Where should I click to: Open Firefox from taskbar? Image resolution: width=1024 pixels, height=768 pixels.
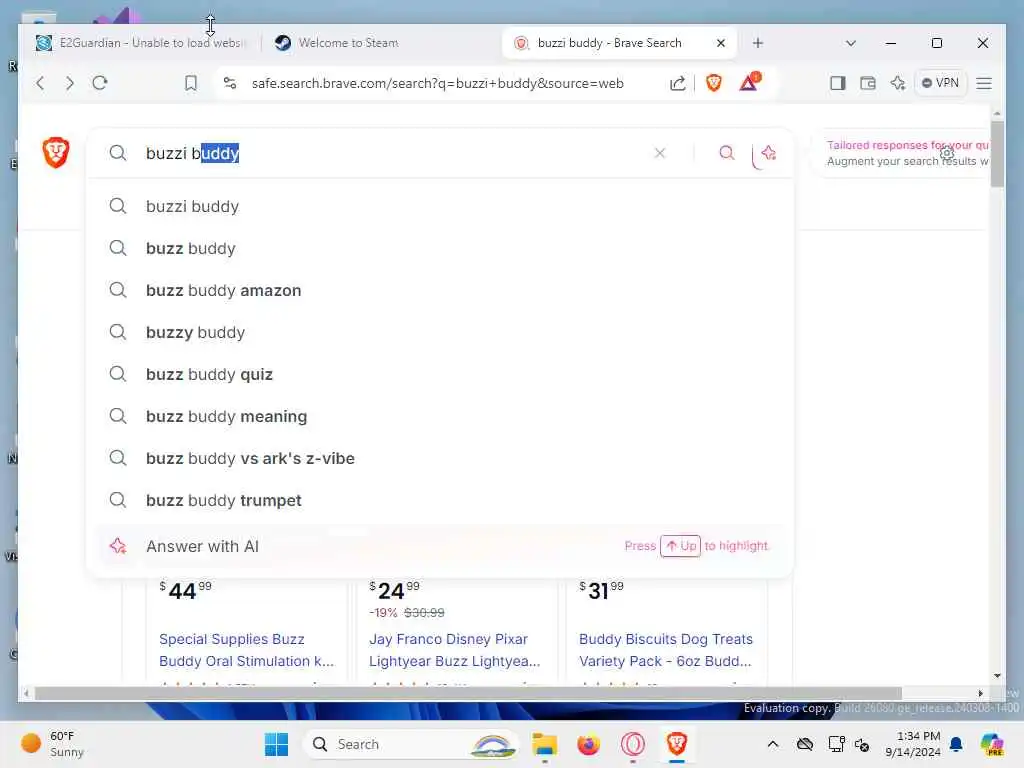tap(588, 744)
